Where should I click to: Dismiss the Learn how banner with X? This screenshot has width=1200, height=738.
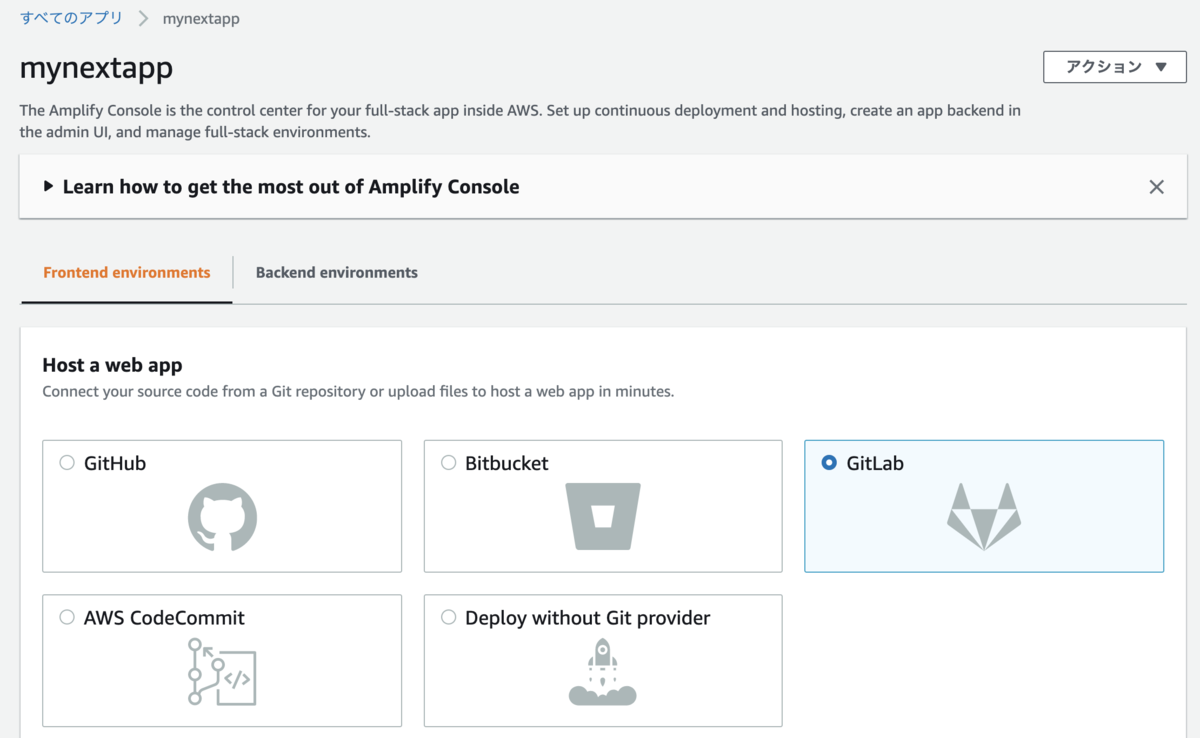click(1156, 187)
